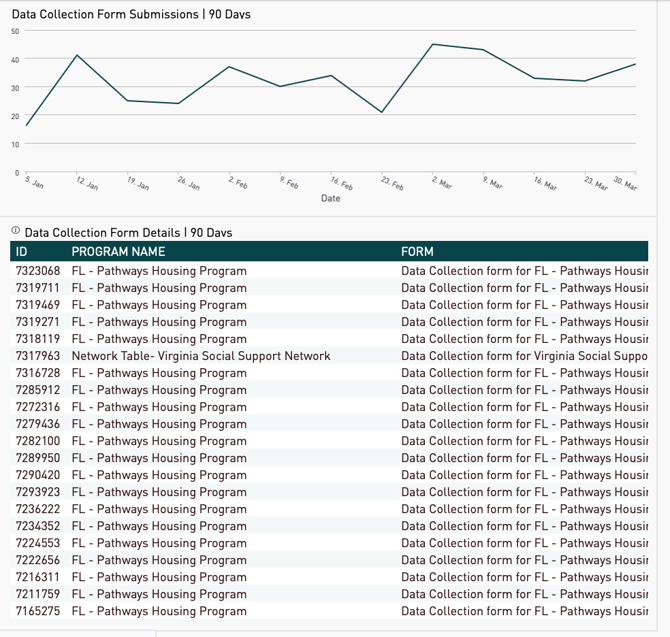Click the FORM column header
670x637 pixels.
[417, 252]
